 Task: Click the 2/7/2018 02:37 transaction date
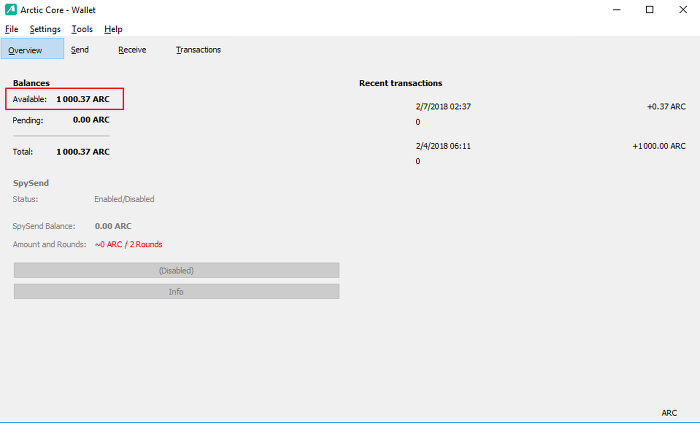coord(443,107)
